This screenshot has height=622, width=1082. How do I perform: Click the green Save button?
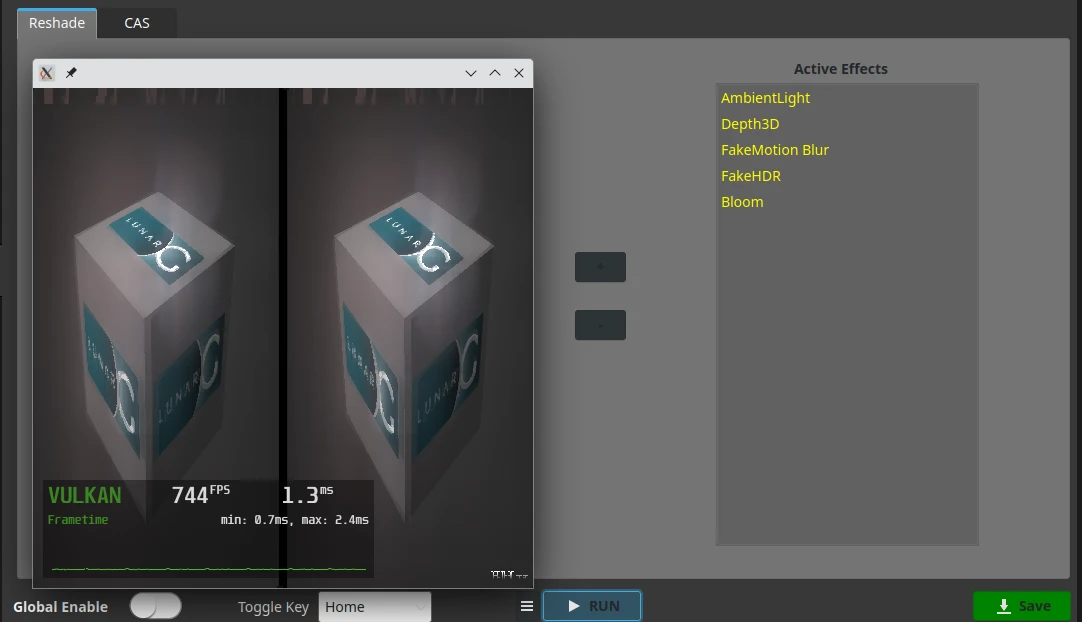1021,606
